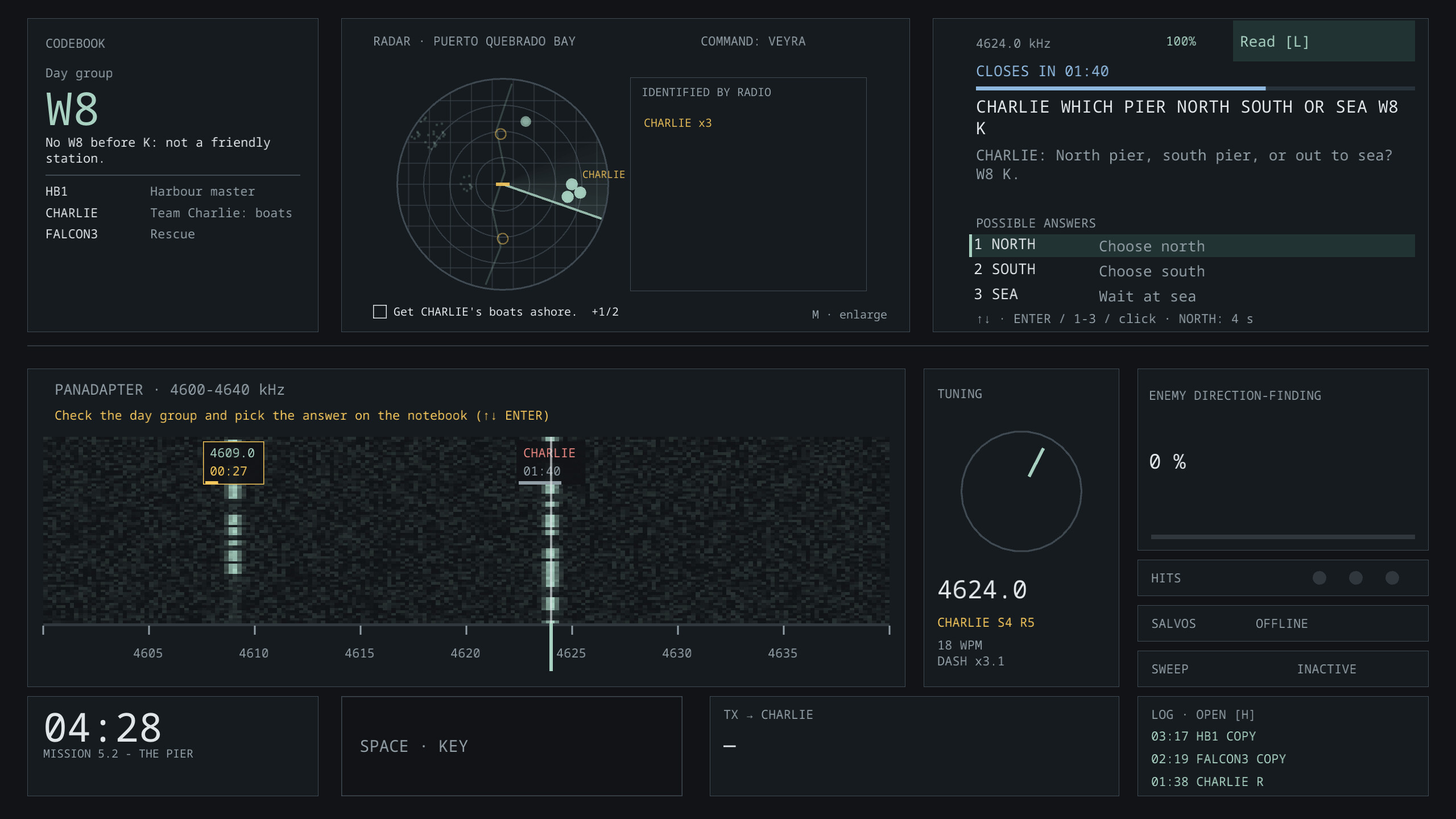Click the W8 day group code
This screenshot has height=819, width=1456.
(x=72, y=109)
